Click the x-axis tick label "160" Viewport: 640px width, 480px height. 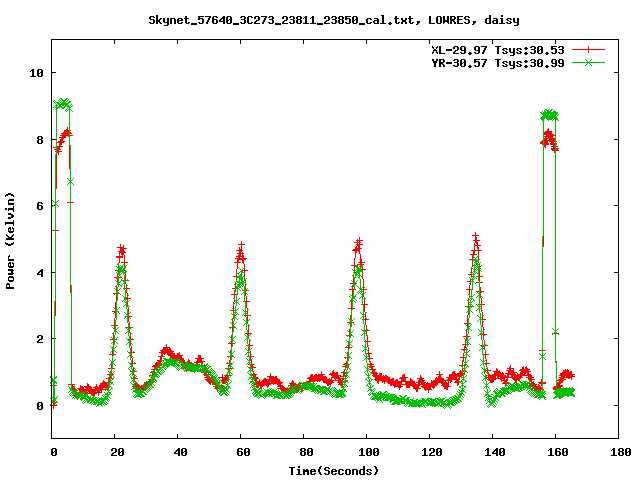click(558, 452)
